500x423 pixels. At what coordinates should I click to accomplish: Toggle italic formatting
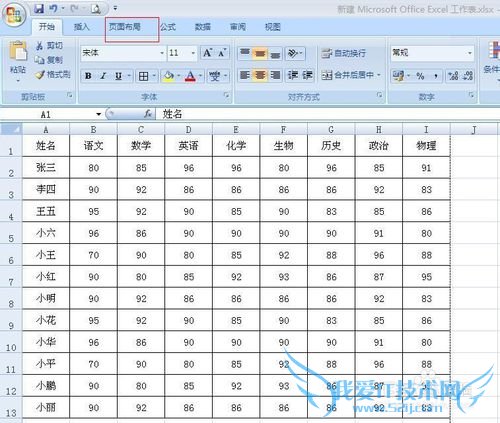point(103,76)
